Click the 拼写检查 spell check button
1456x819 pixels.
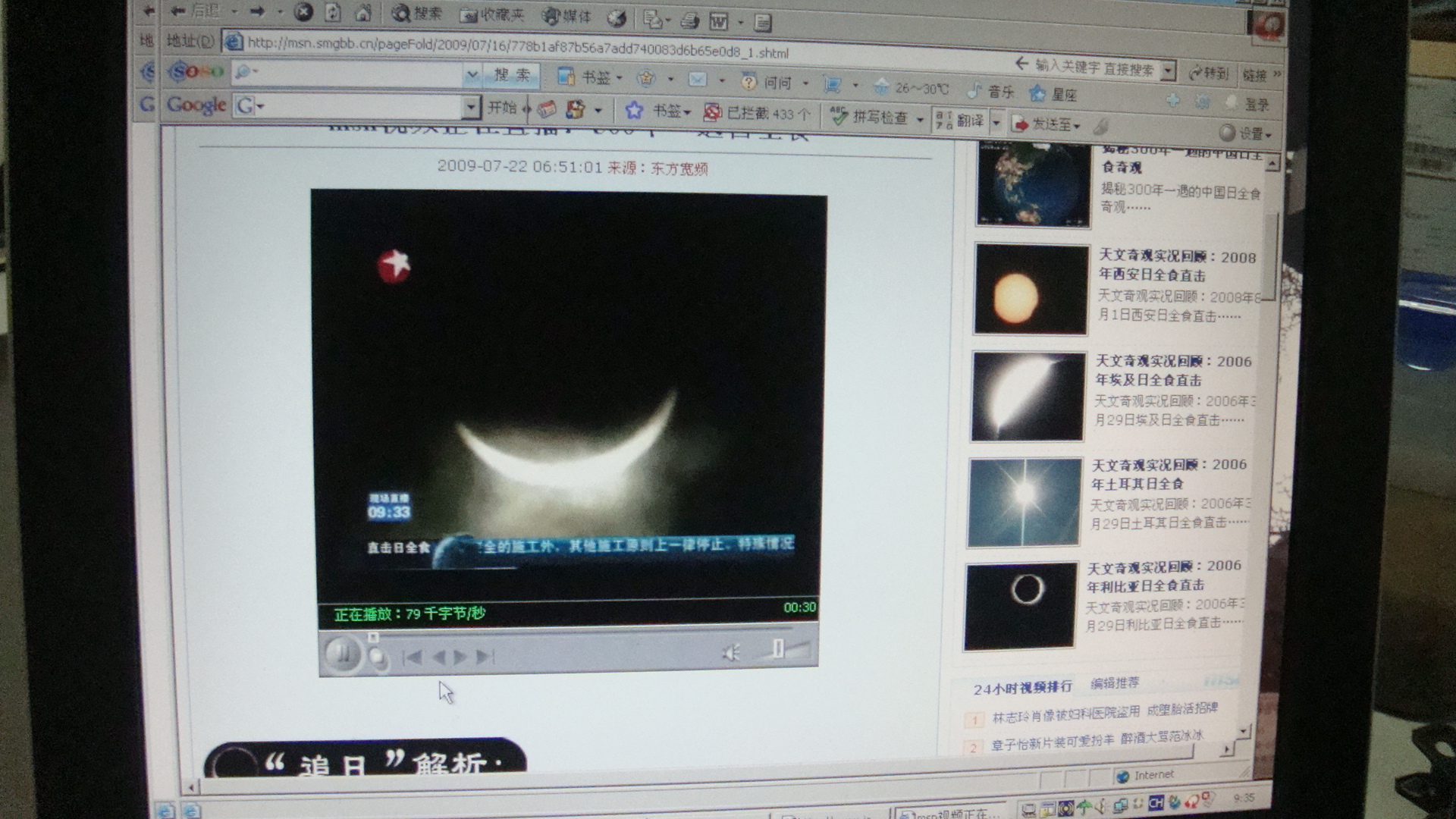[870, 116]
